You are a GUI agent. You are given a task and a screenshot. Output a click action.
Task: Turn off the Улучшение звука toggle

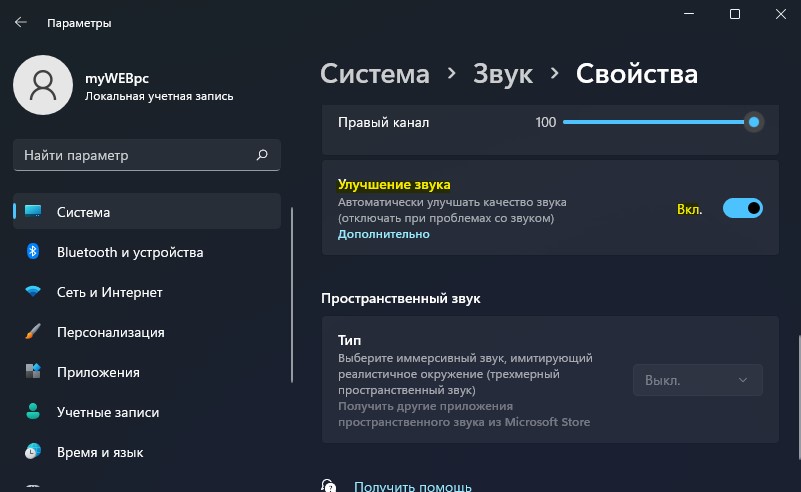coord(743,208)
